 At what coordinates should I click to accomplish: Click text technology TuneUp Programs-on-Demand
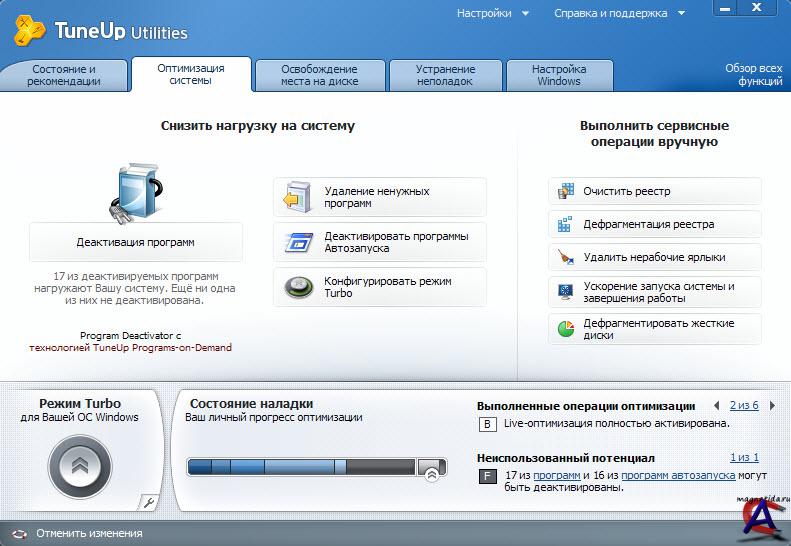point(130,348)
